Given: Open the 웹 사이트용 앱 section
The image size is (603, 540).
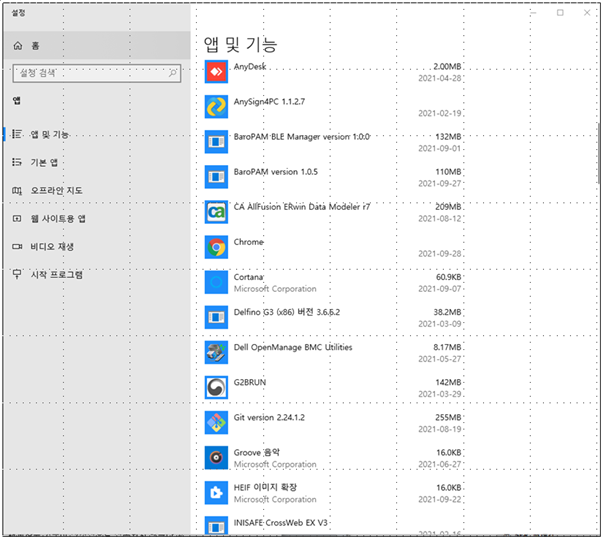Looking at the screenshot, I should coord(97,218).
